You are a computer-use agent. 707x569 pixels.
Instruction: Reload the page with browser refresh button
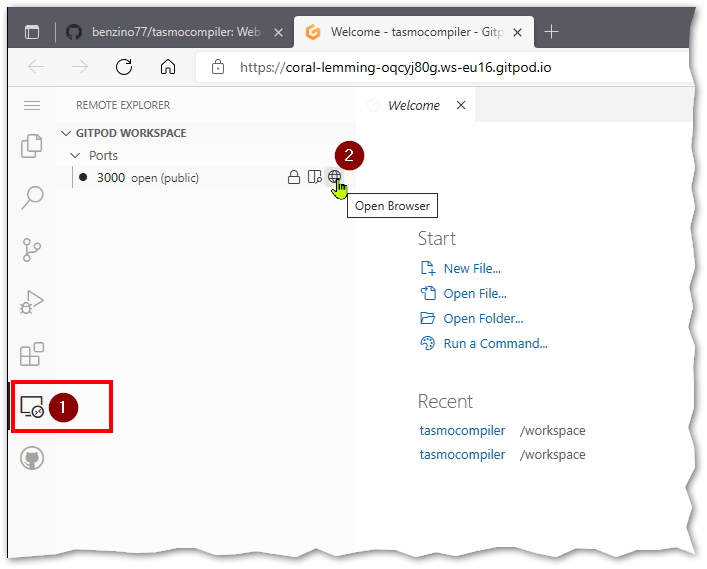click(124, 68)
